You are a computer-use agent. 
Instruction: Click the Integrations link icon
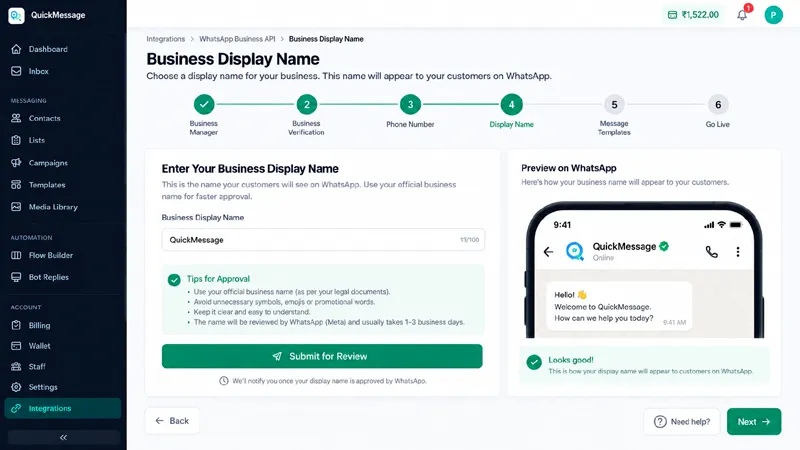[16, 408]
